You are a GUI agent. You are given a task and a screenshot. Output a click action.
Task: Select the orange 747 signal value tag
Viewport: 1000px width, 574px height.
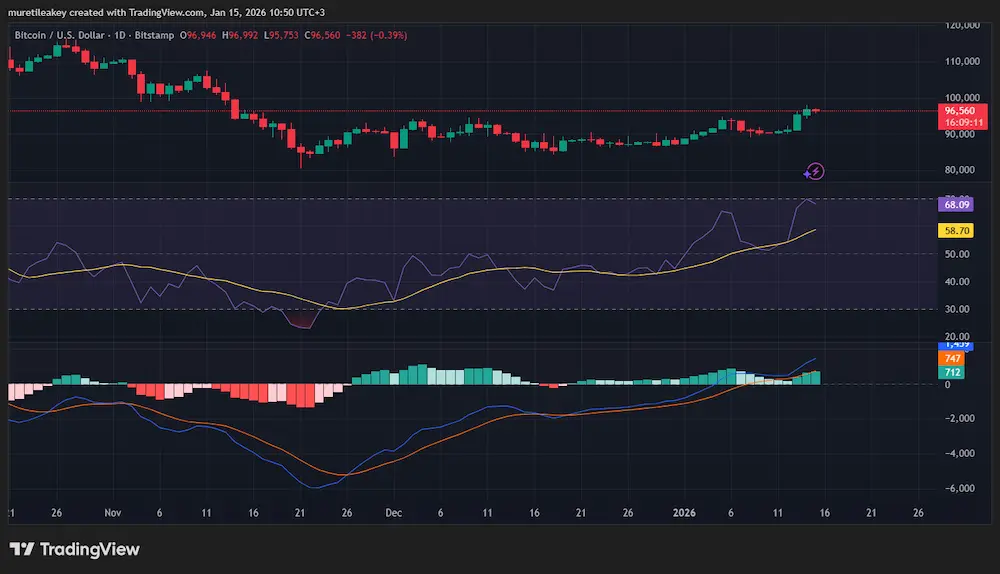pyautogui.click(x=952, y=357)
